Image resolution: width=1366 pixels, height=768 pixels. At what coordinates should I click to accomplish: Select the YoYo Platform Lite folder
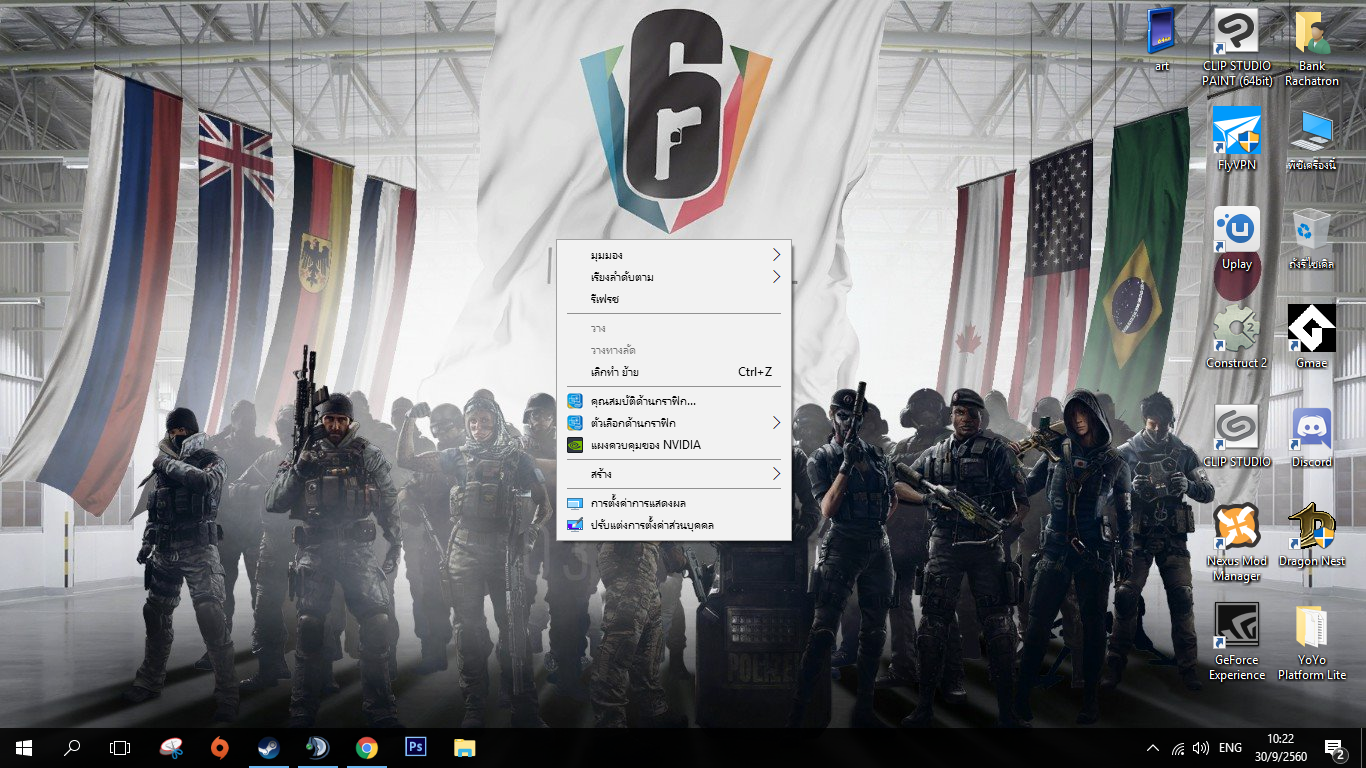pyautogui.click(x=1312, y=642)
